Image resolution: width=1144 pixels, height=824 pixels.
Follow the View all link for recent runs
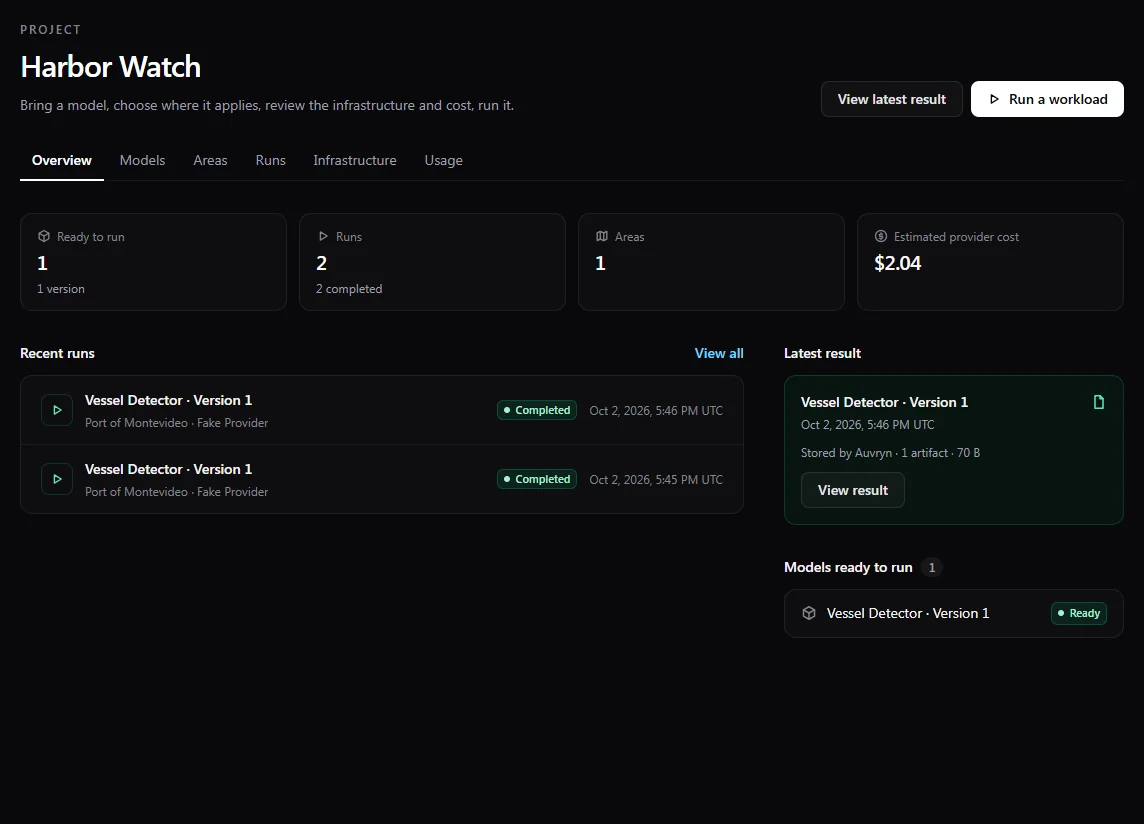[719, 353]
